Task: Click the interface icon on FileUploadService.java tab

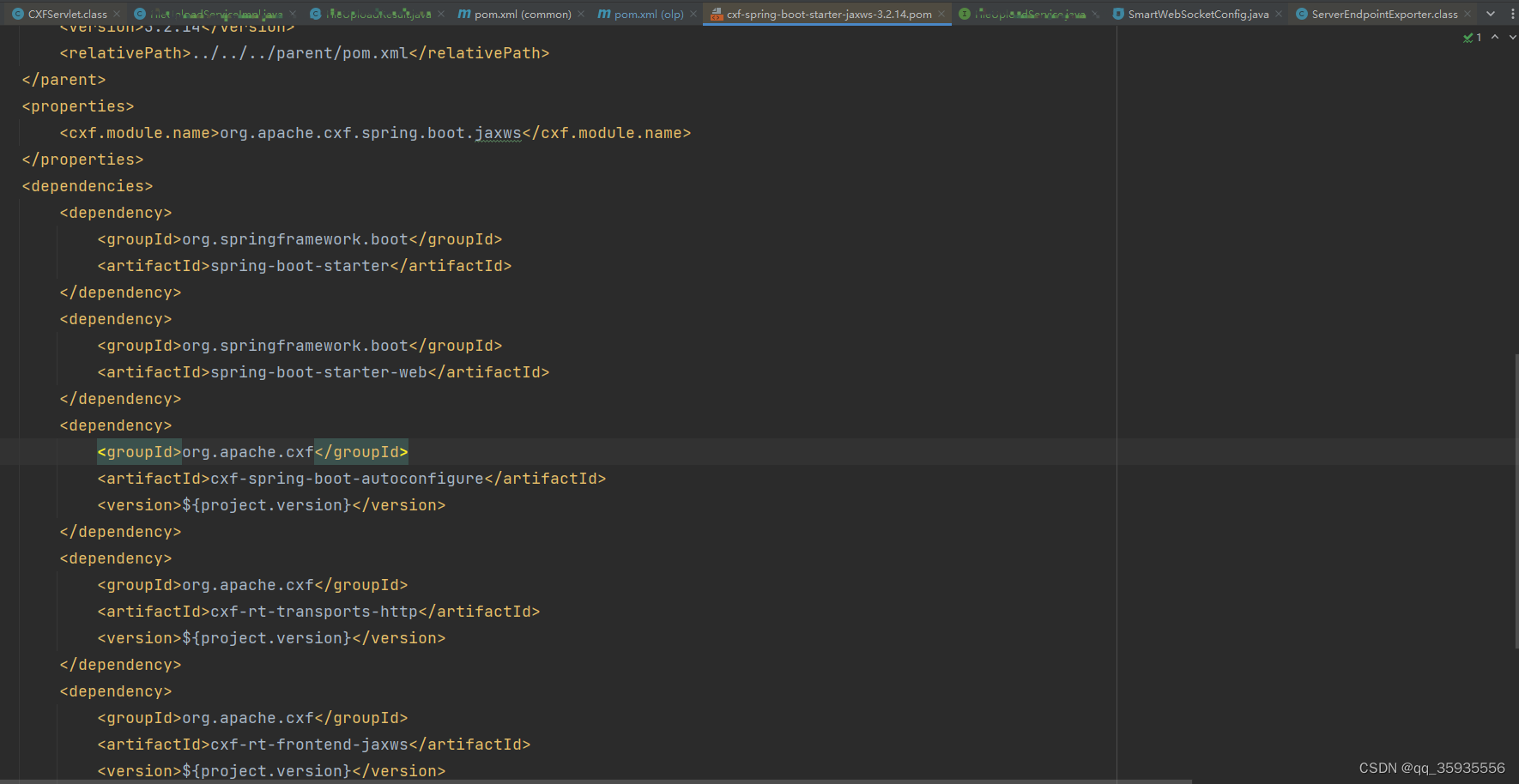Action: tap(965, 14)
